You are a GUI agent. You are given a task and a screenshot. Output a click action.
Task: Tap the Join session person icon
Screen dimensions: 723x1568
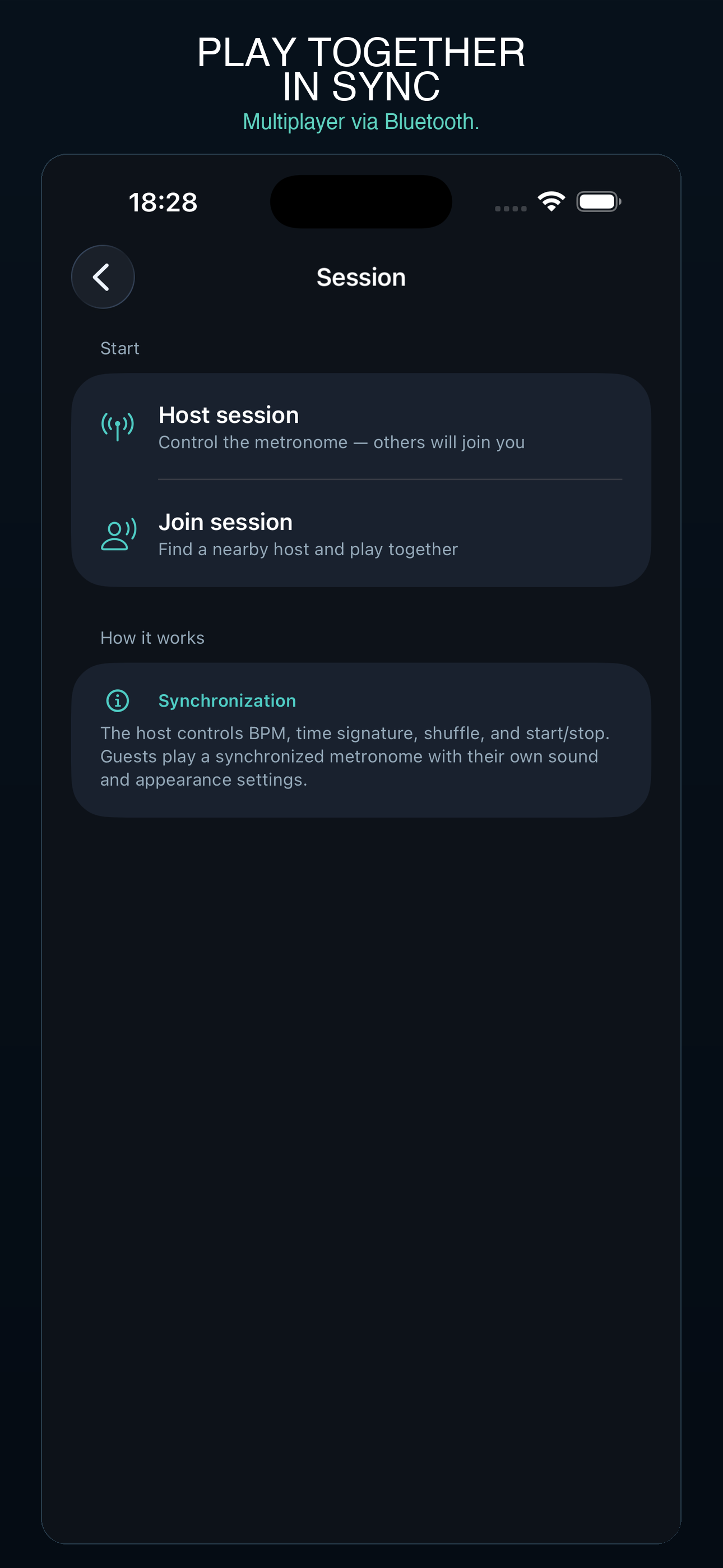coord(119,534)
